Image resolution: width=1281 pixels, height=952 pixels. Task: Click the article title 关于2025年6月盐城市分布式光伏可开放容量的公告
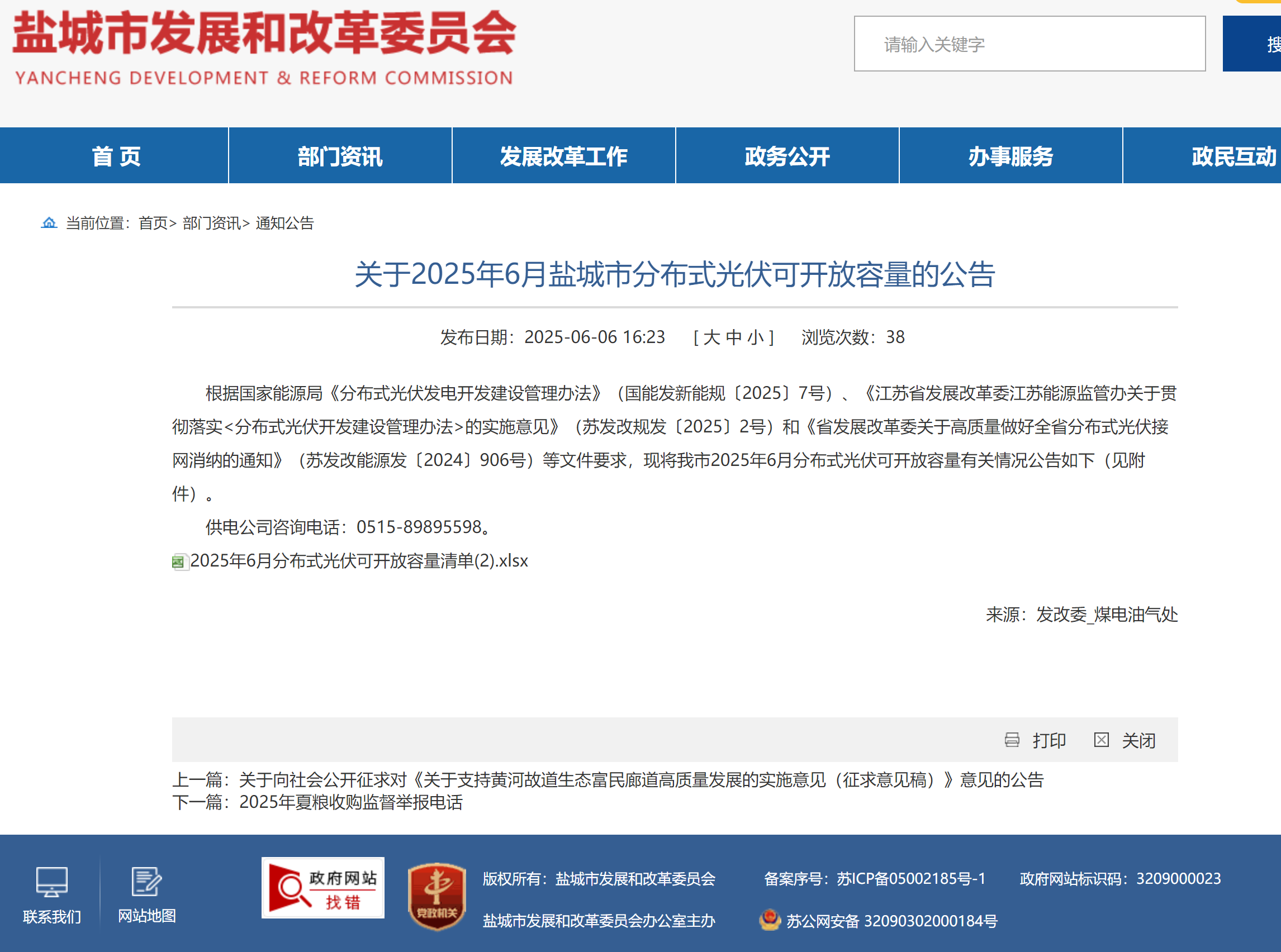tap(675, 274)
